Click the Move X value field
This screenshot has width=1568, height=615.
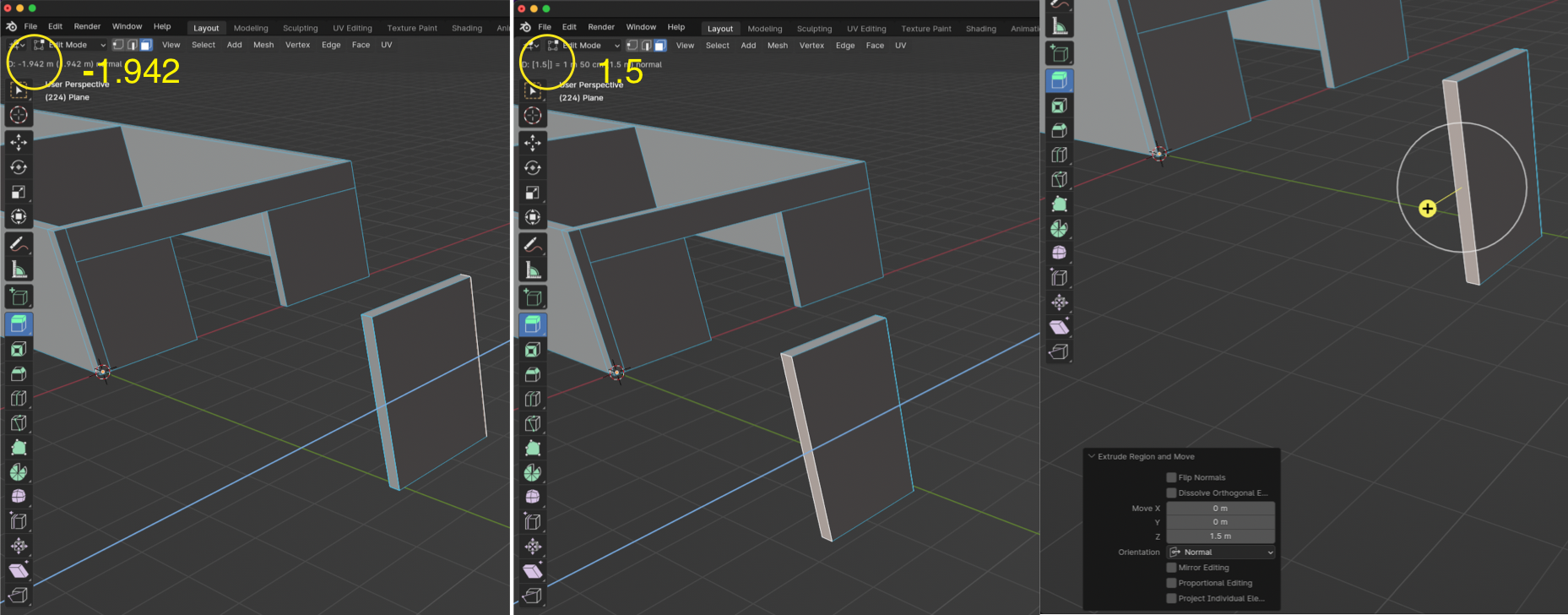[x=1221, y=509]
